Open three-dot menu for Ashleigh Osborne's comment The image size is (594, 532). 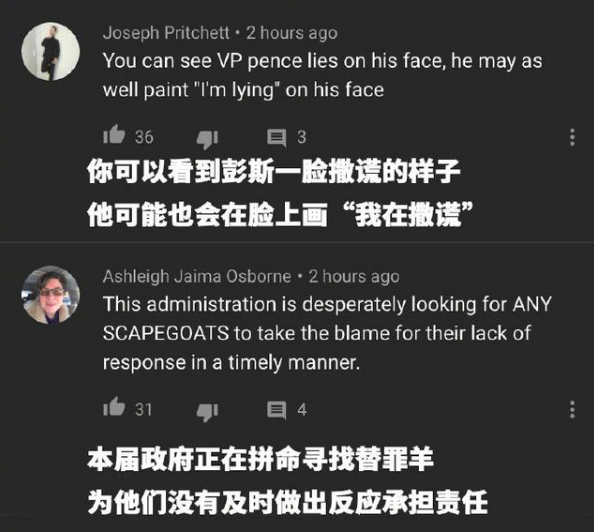[x=572, y=409]
